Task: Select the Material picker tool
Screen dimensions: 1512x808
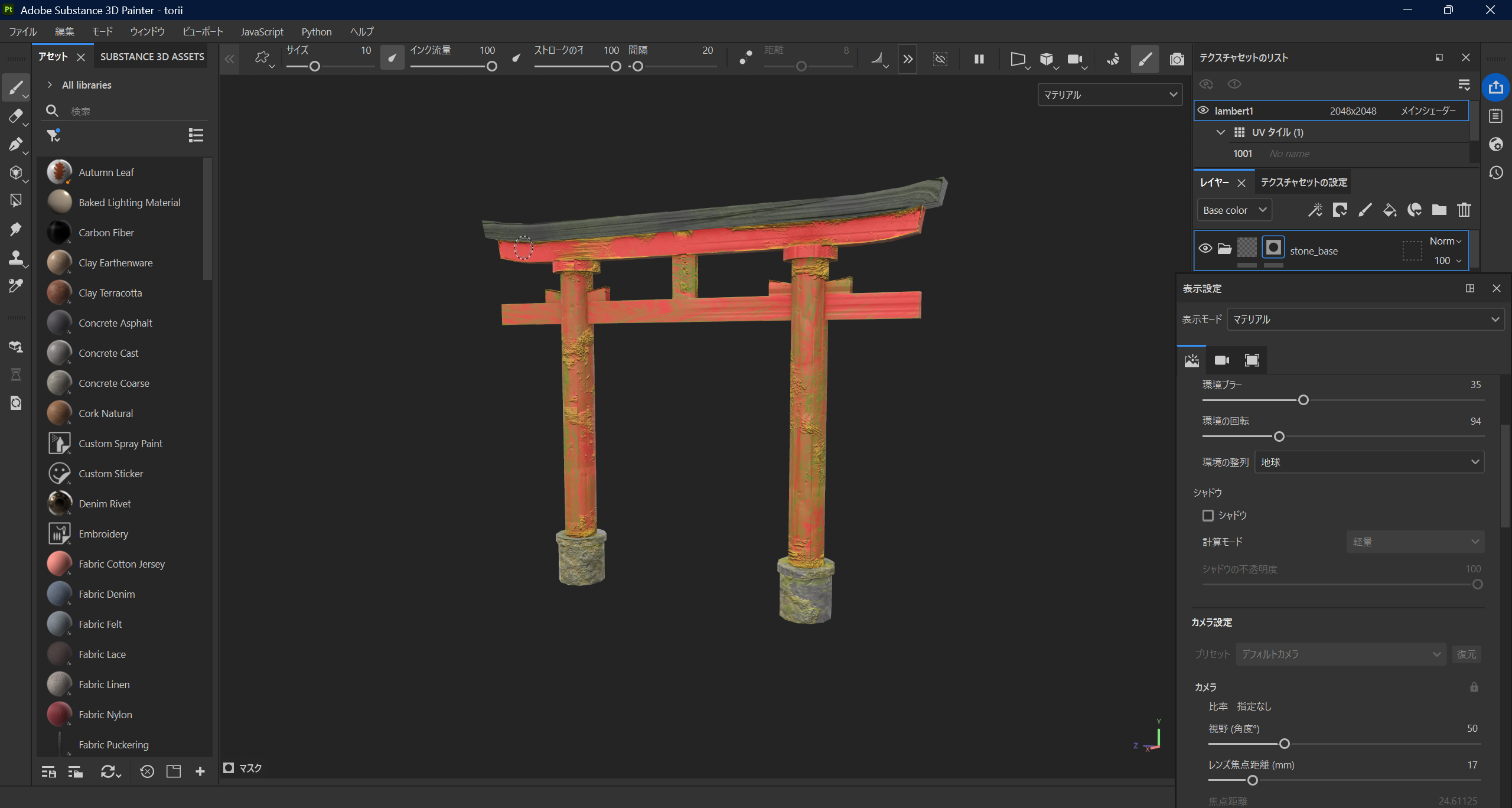Action: pyautogui.click(x=16, y=286)
